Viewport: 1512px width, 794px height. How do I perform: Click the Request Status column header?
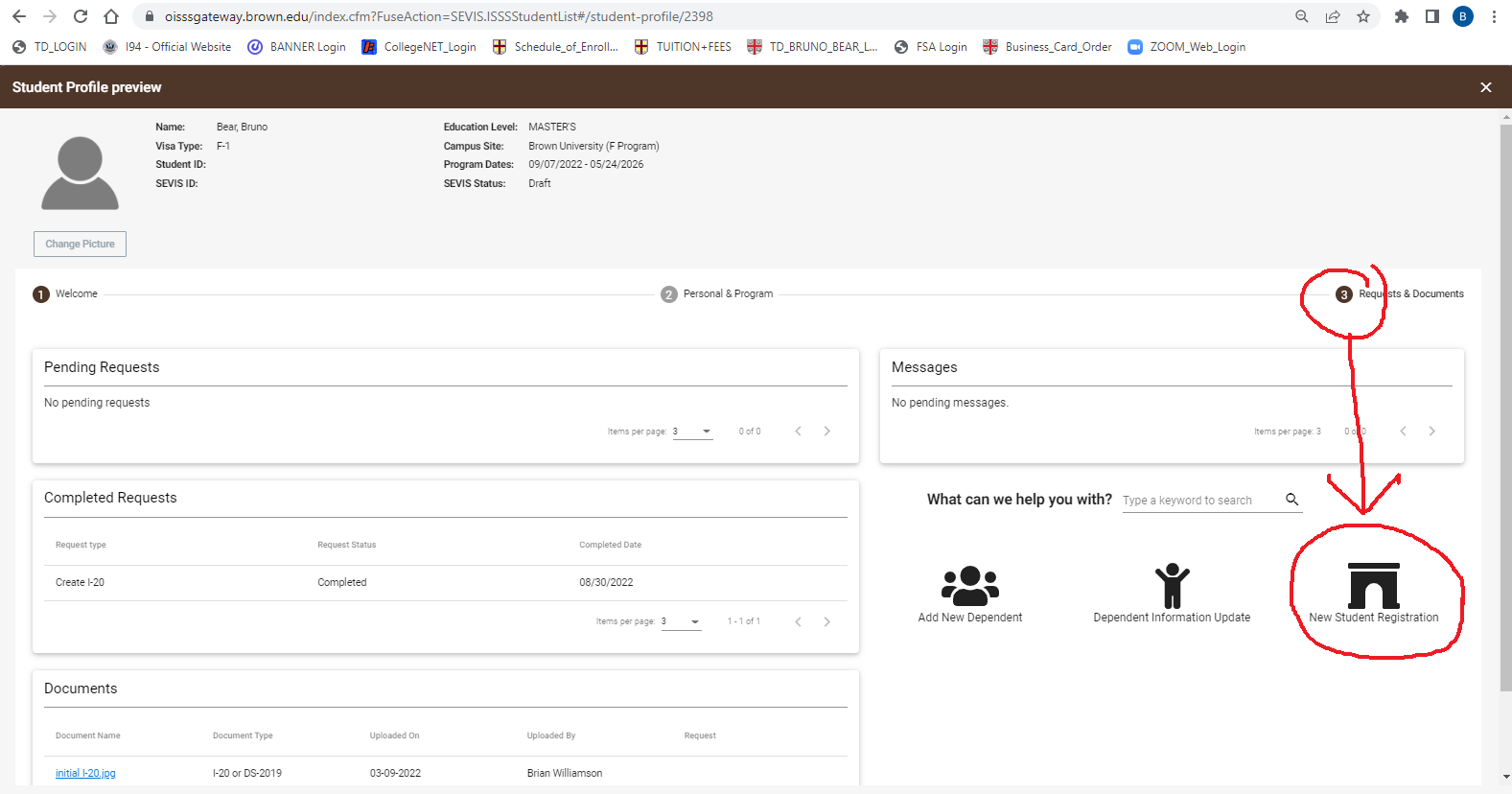[347, 545]
